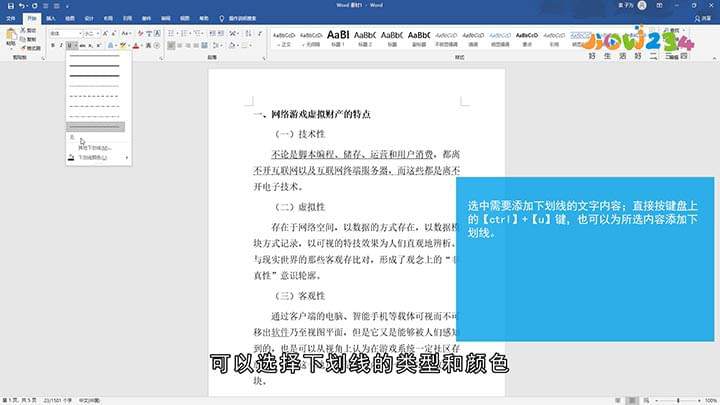This screenshot has width=720, height=405.
Task: Choose the highlighted wavy underline option
Action: pos(96,127)
